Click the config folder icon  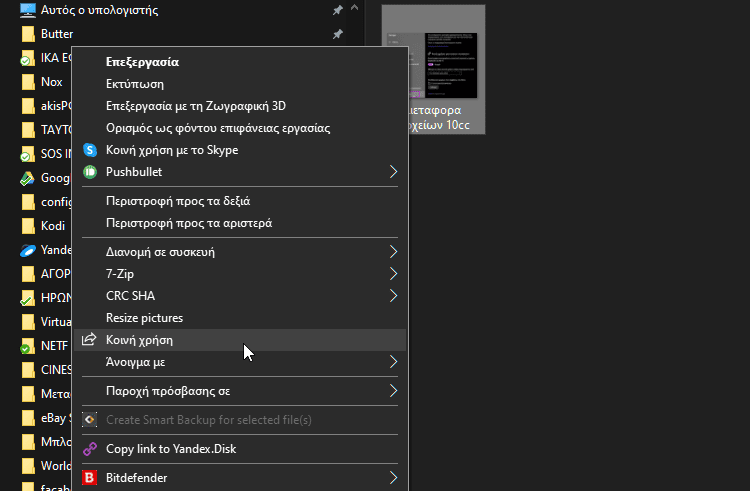[28, 202]
